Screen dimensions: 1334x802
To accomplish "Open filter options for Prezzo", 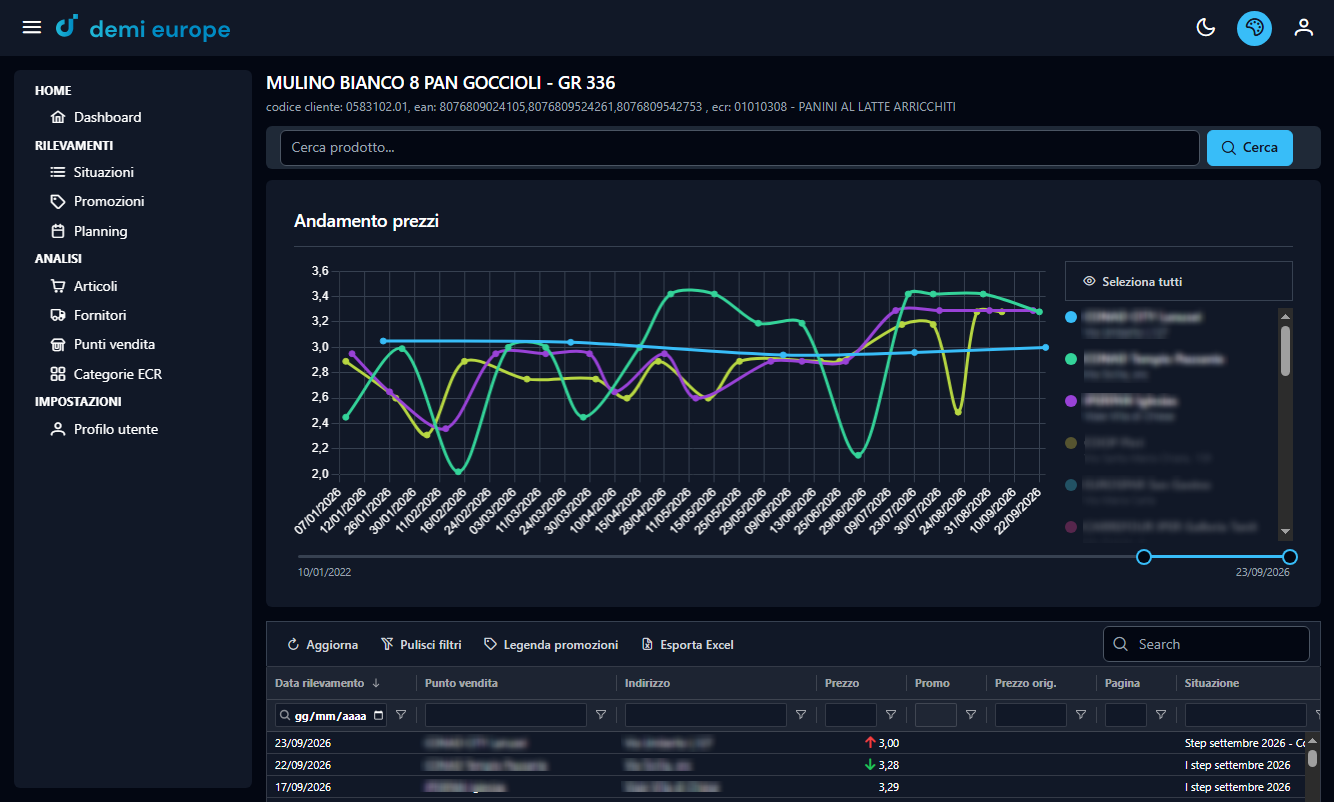I will pos(891,715).
